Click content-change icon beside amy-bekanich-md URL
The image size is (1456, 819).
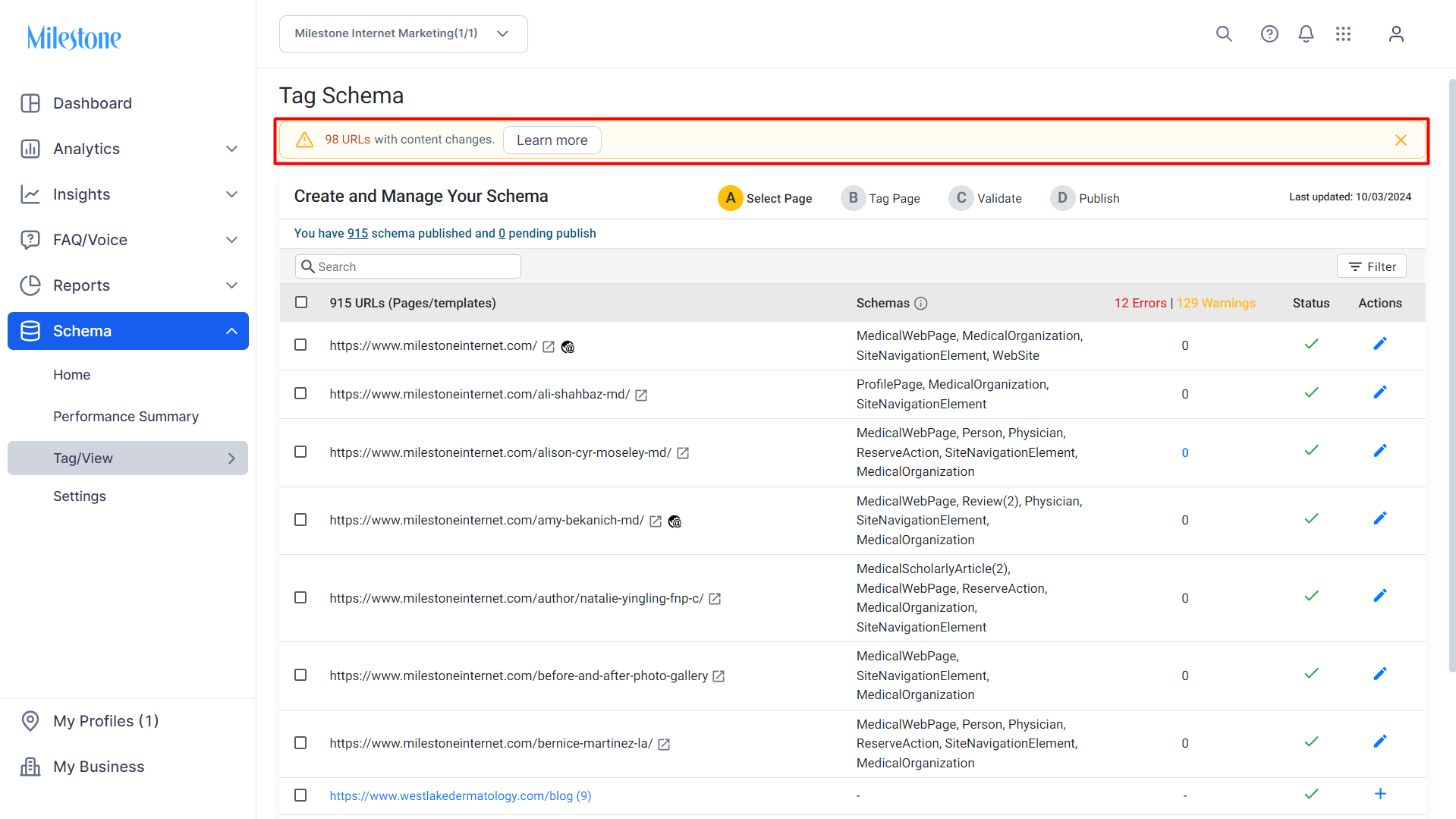(675, 521)
